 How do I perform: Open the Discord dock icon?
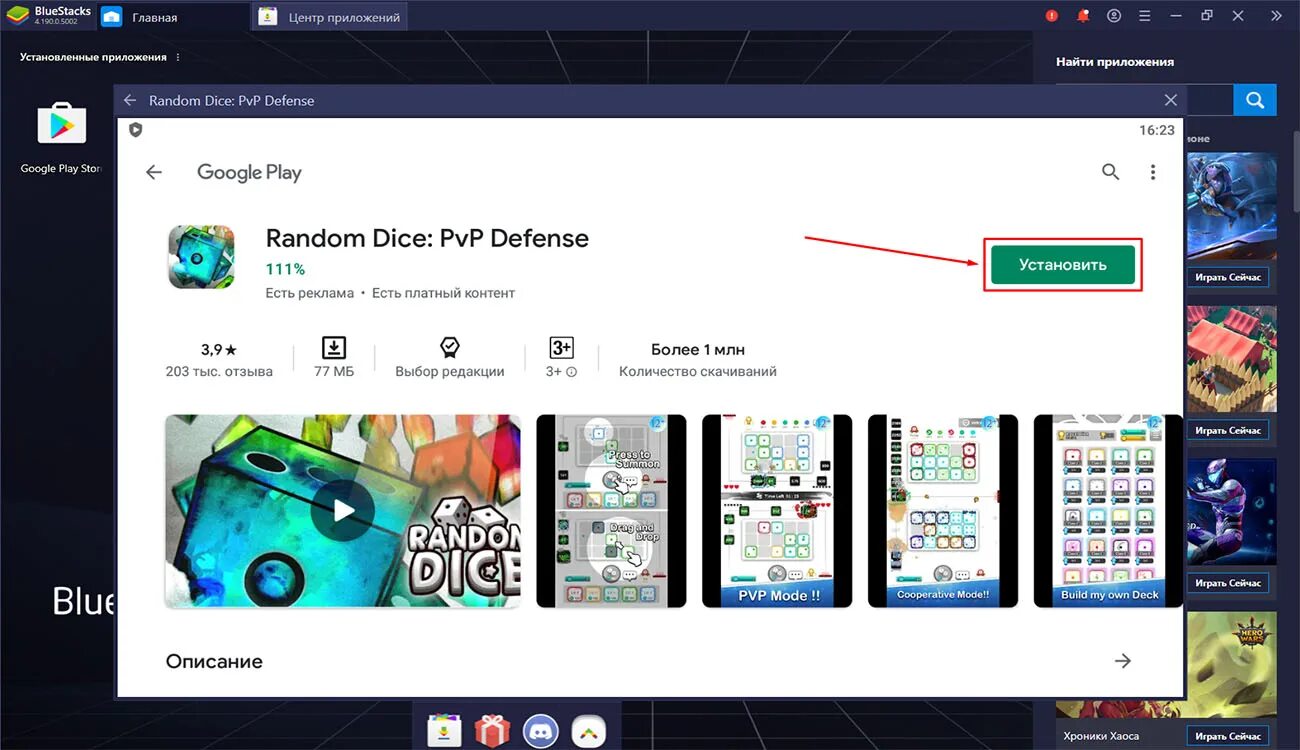pyautogui.click(x=541, y=732)
